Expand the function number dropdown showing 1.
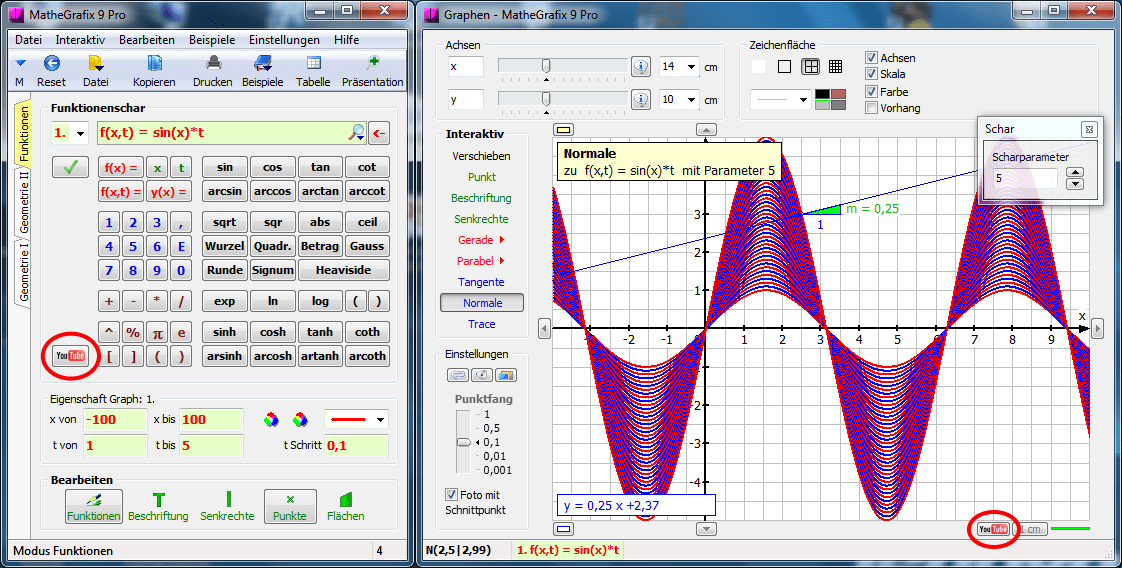 pyautogui.click(x=80, y=133)
